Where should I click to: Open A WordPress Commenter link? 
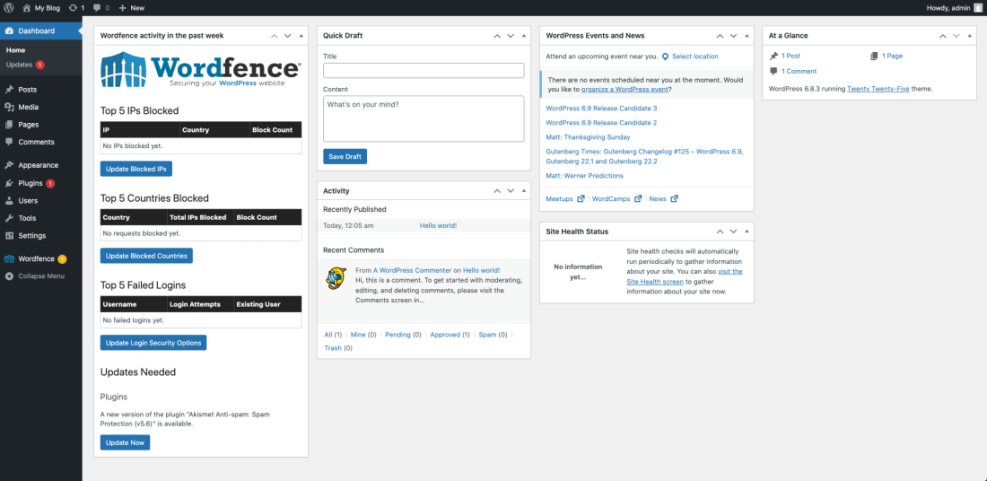click(412, 270)
